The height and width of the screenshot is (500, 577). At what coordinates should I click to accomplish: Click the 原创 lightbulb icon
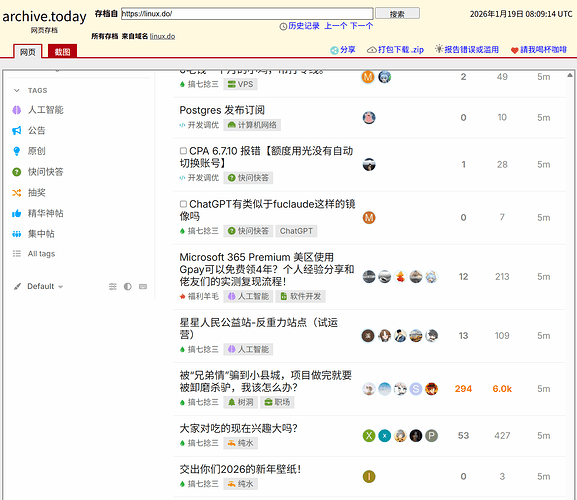(x=17, y=151)
